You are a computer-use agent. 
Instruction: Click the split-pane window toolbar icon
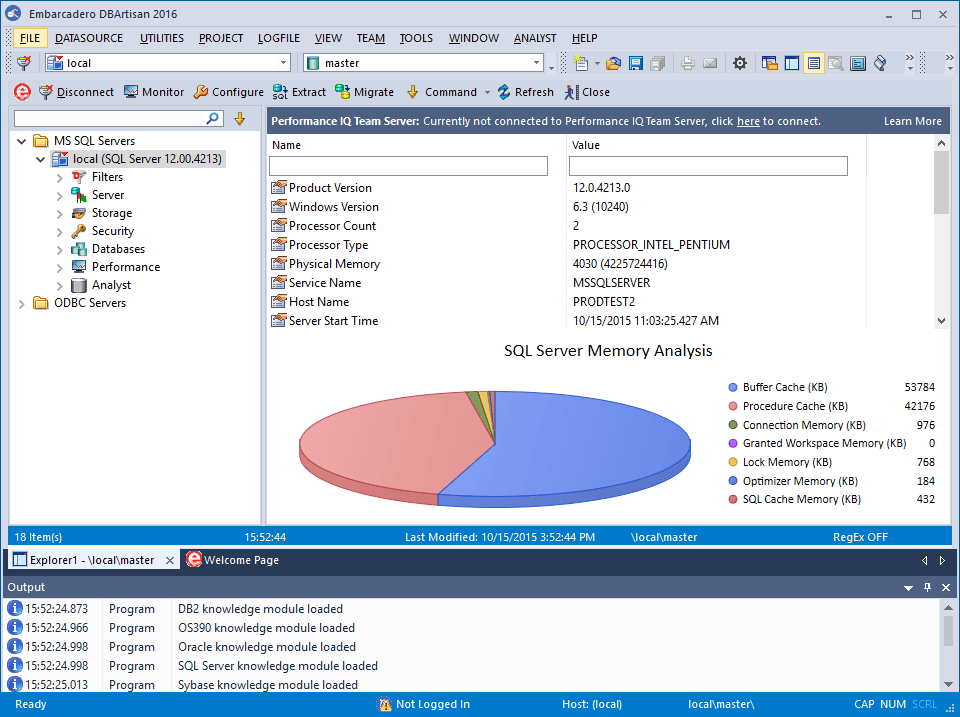coord(792,63)
